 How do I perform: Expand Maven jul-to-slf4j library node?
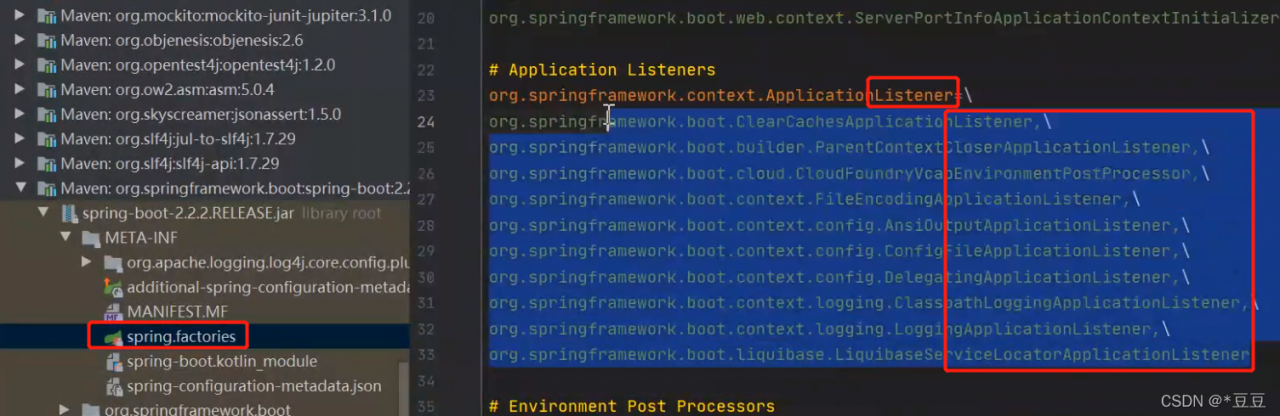point(22,139)
